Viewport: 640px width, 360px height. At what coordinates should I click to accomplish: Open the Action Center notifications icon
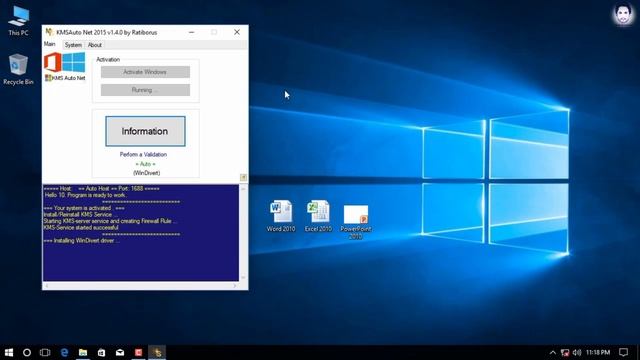pyautogui.click(x=623, y=352)
